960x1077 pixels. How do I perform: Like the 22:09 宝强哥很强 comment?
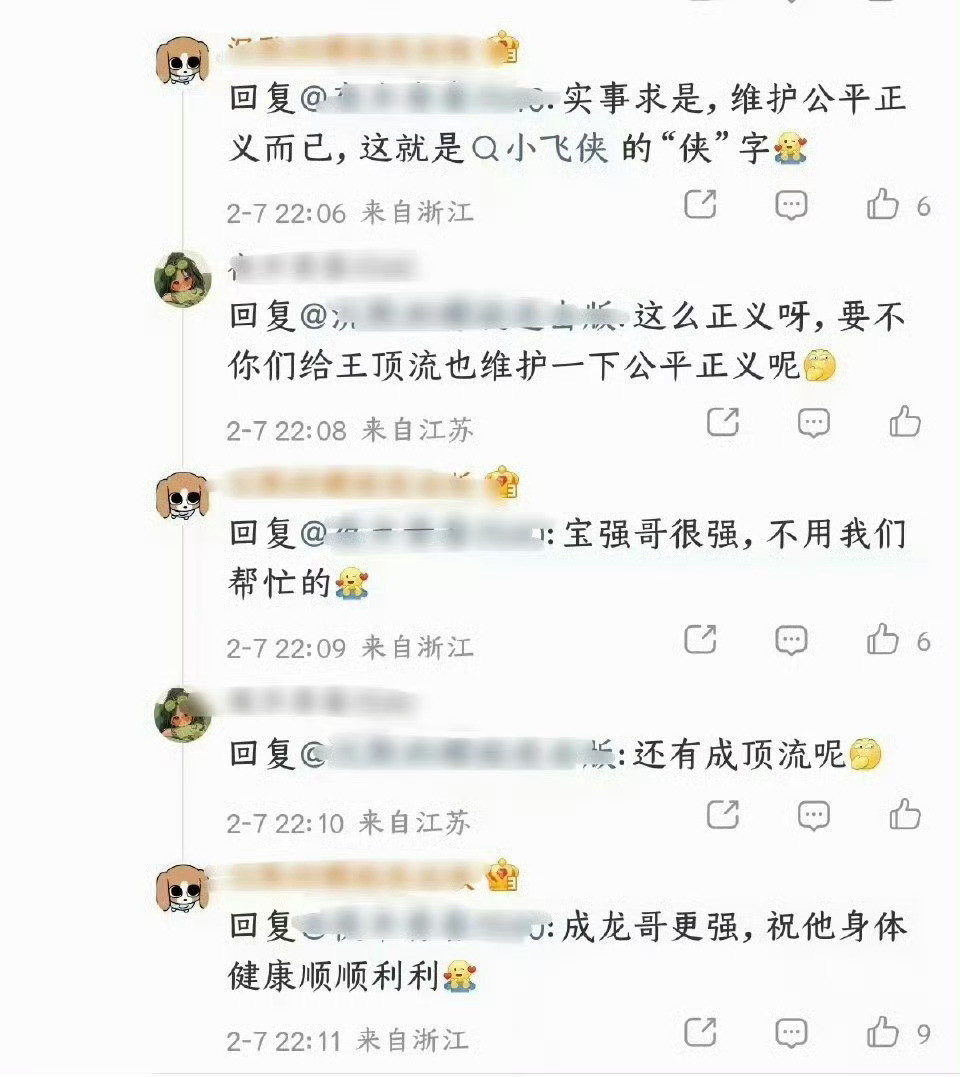[x=883, y=639]
